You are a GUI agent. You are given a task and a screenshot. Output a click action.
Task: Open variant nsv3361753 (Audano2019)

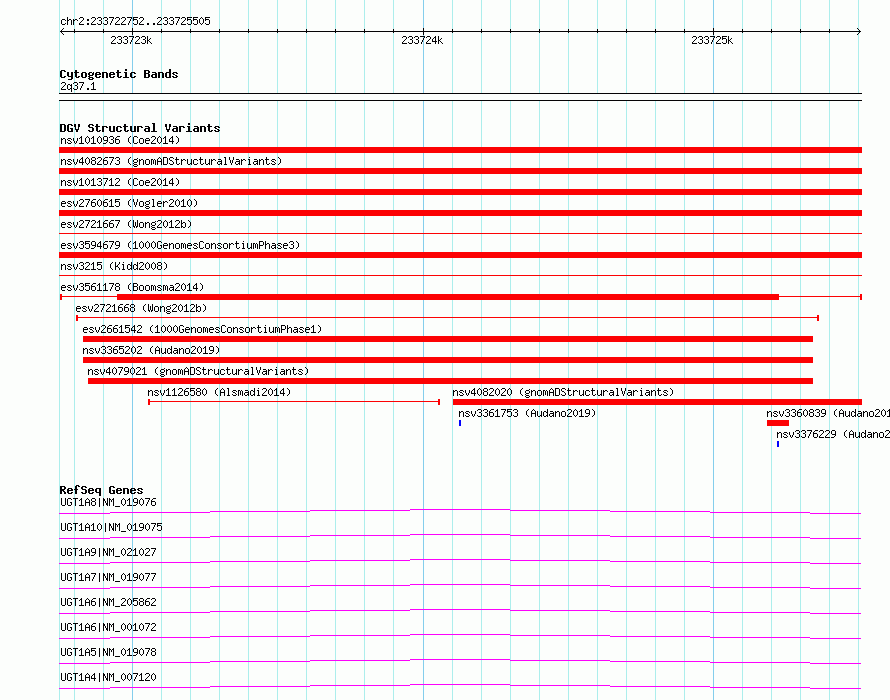[x=527, y=413]
